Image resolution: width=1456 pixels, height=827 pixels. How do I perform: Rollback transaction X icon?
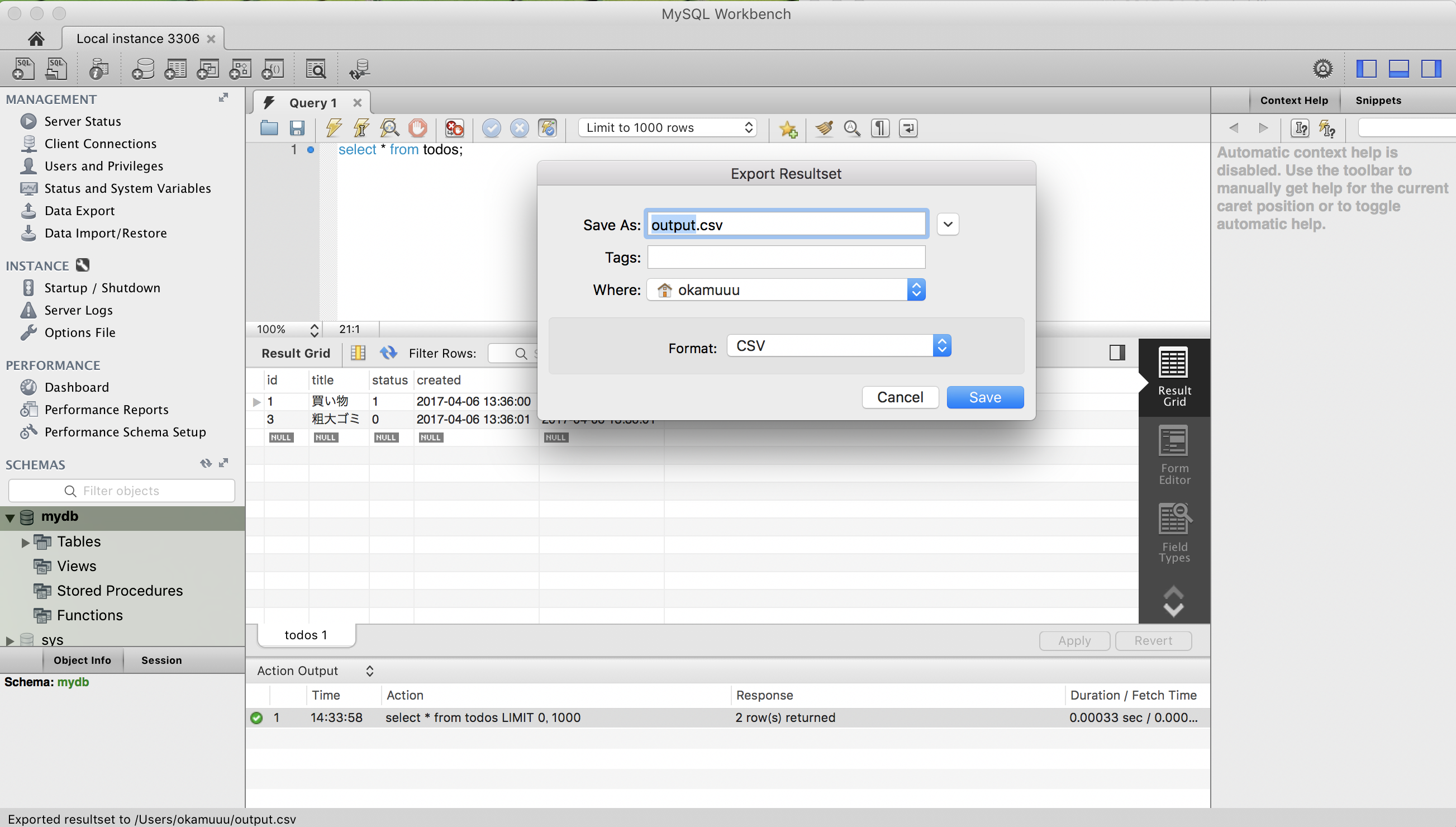coord(519,128)
